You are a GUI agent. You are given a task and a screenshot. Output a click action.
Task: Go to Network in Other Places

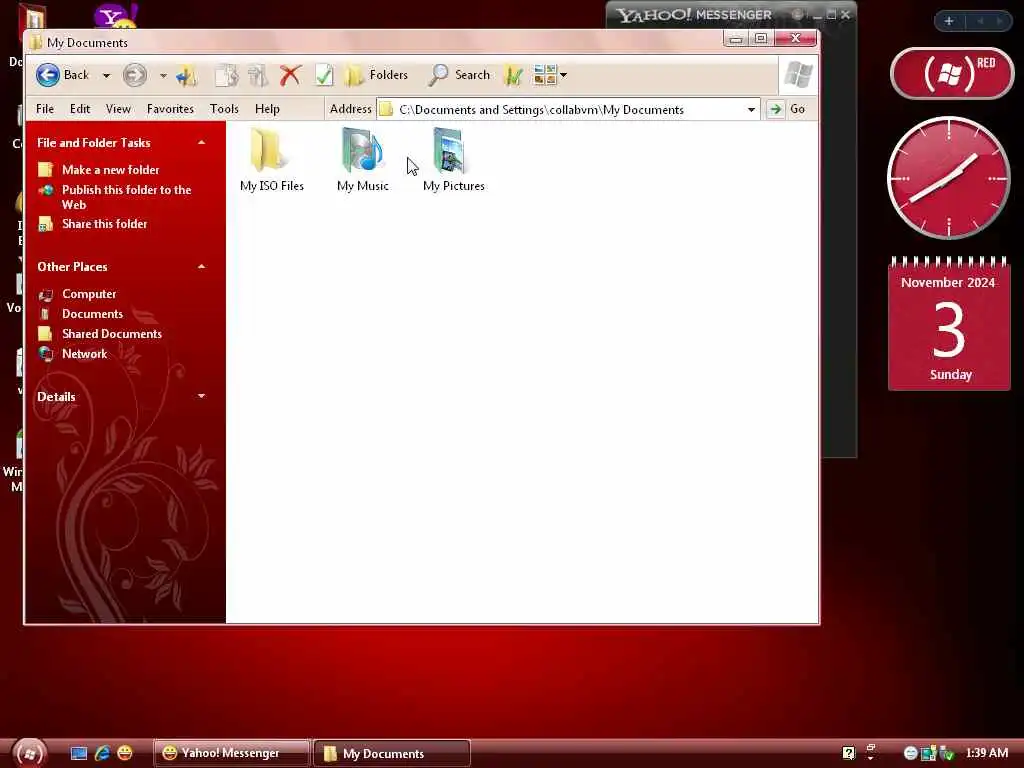(84, 354)
